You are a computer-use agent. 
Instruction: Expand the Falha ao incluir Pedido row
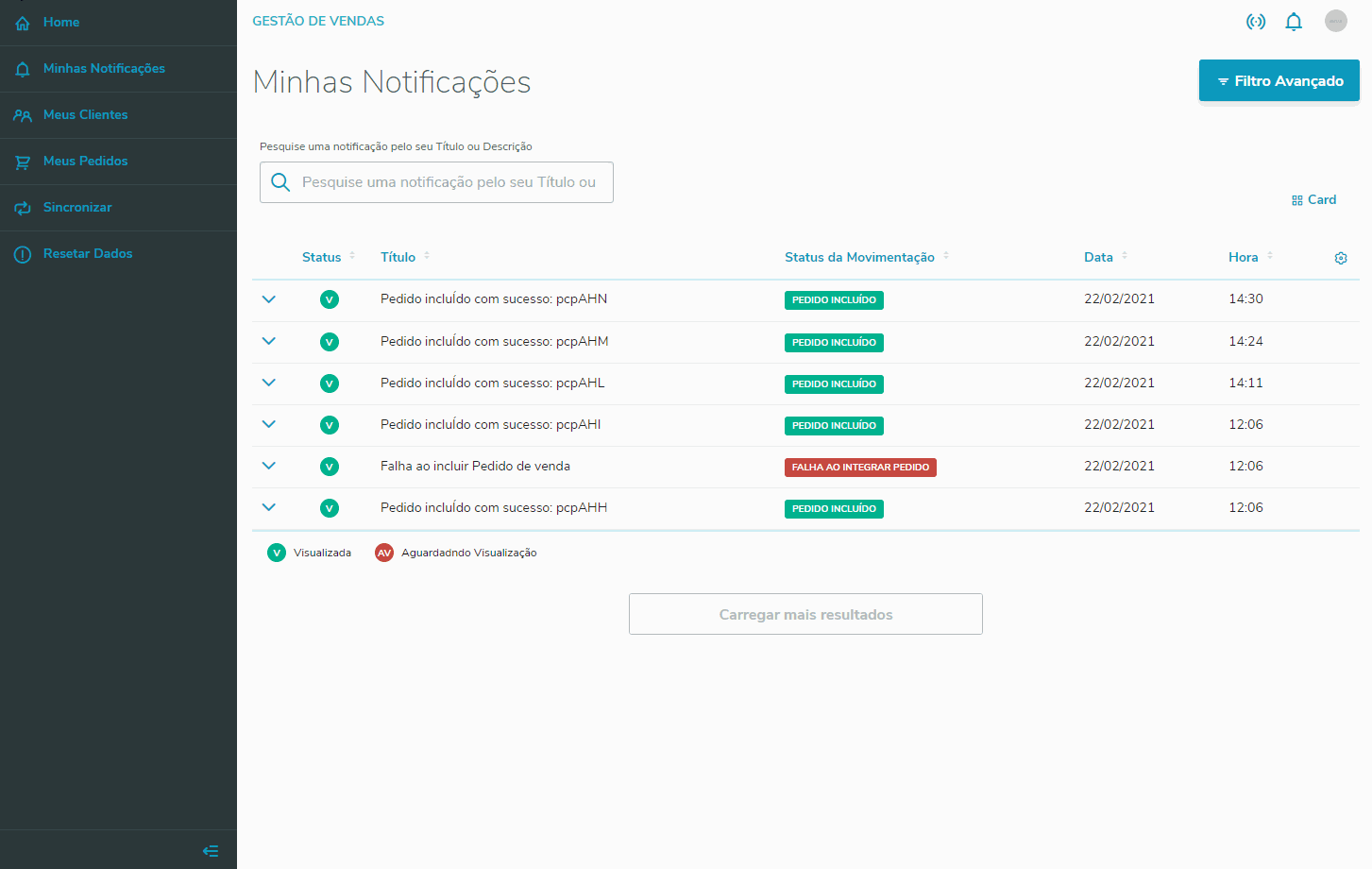click(x=269, y=466)
